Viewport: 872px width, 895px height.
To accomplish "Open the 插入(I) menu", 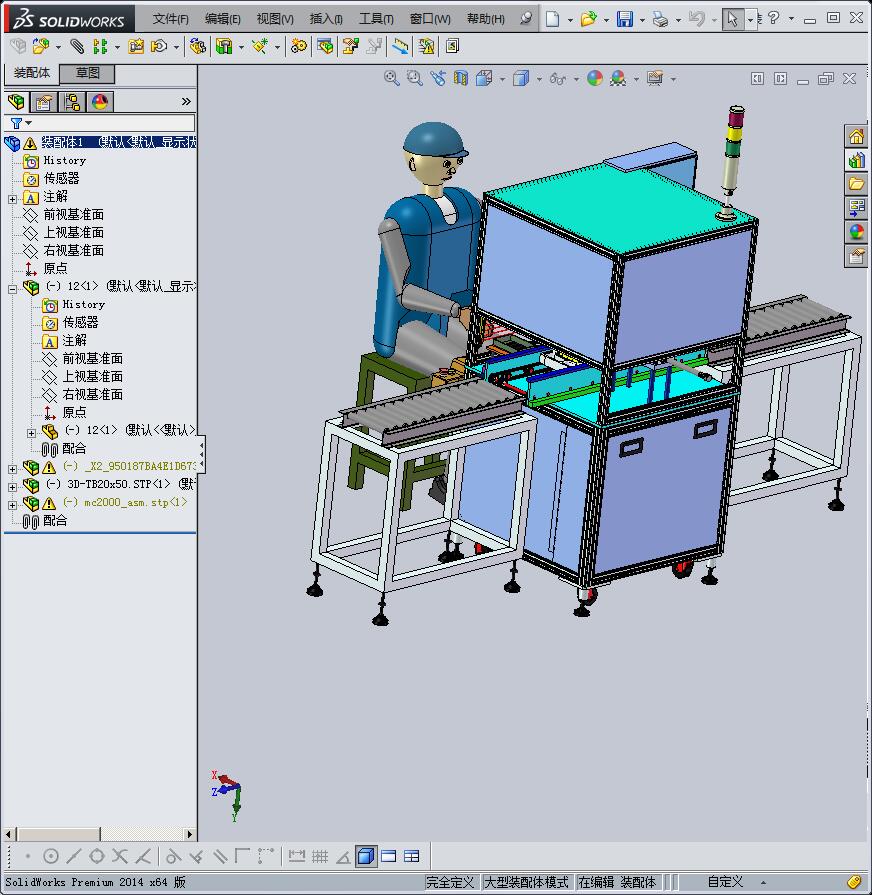I will (326, 19).
